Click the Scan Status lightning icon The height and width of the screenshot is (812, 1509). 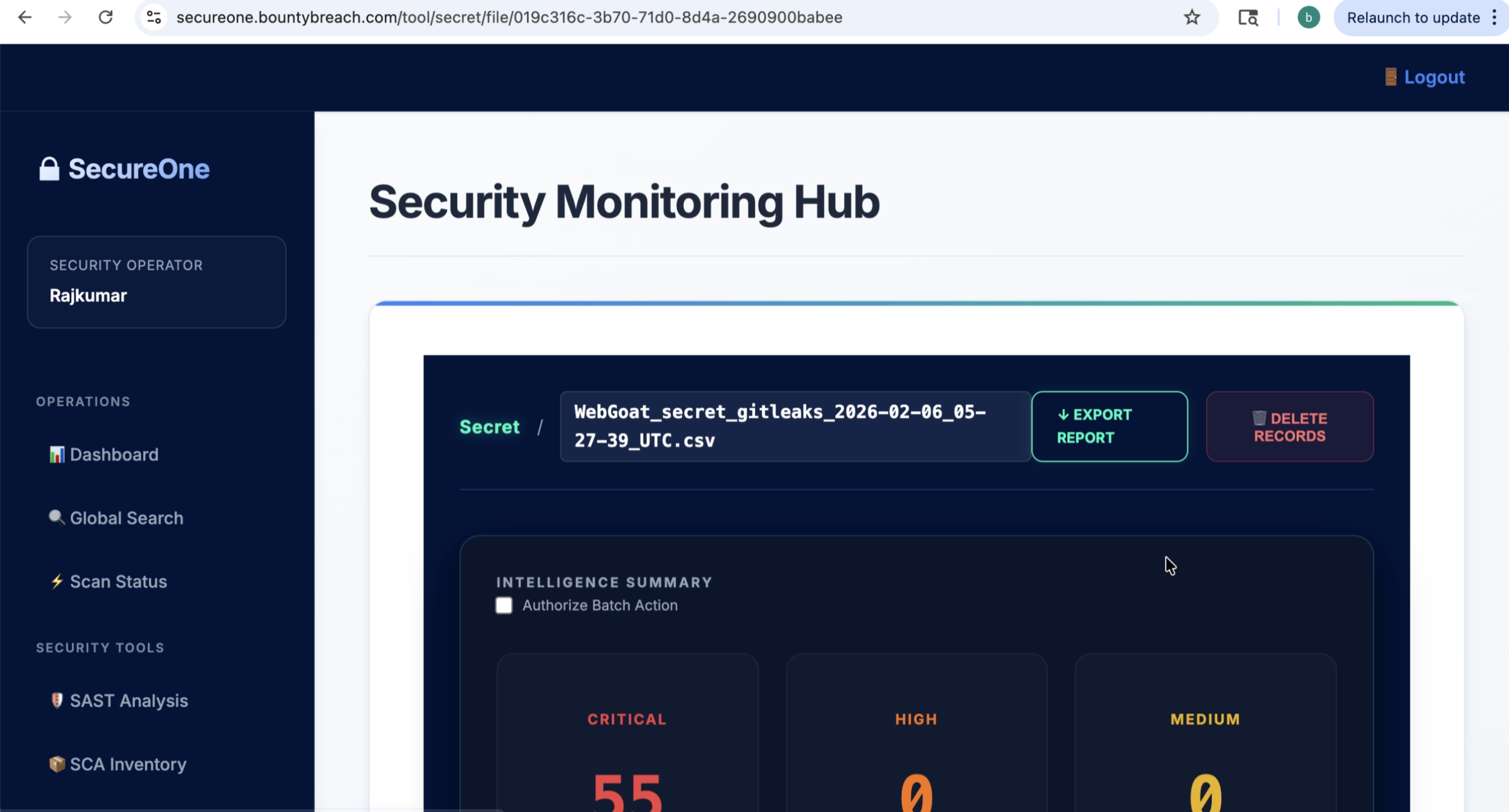[x=57, y=581]
